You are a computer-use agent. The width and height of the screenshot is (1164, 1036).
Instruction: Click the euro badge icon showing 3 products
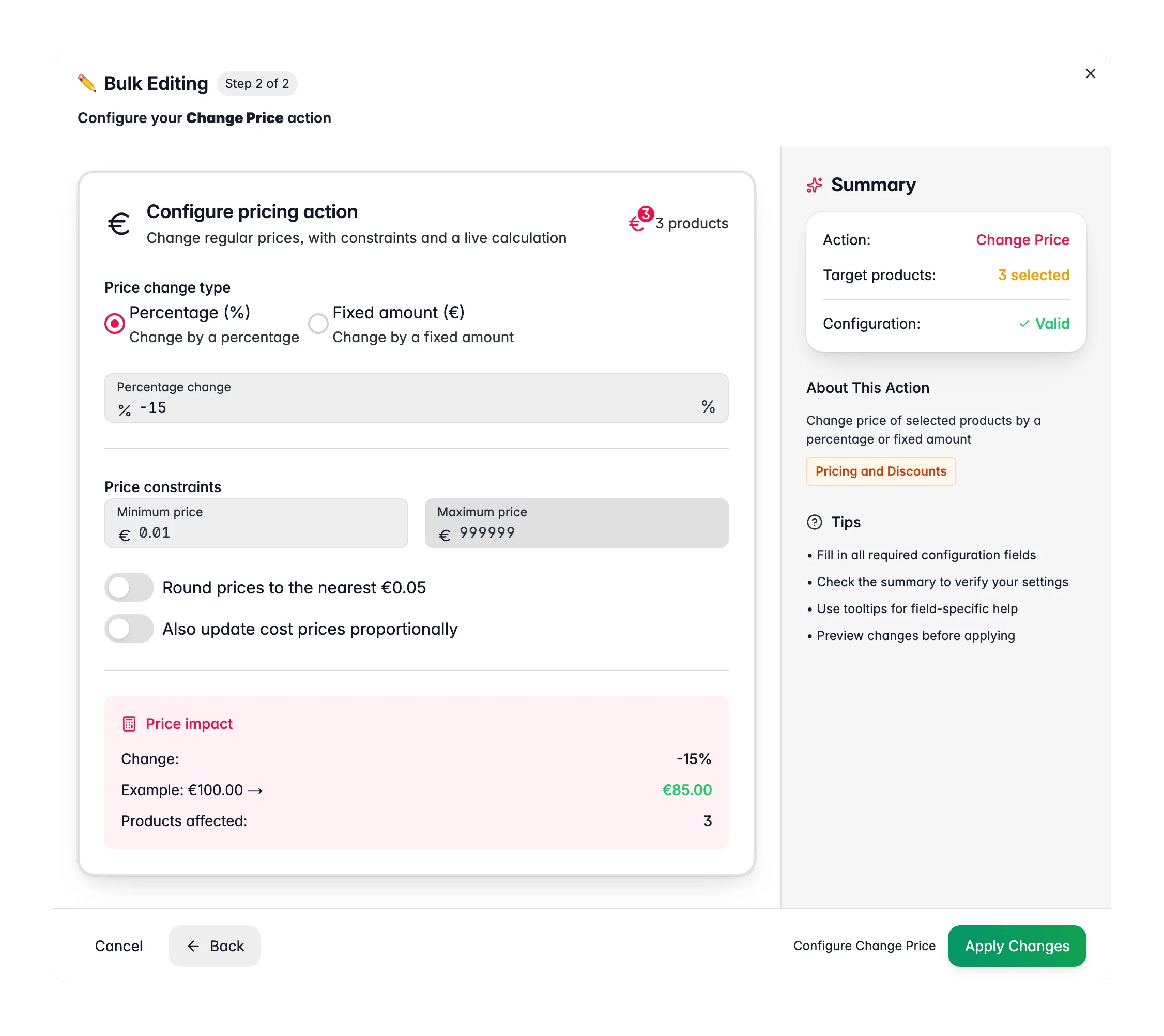pos(641,219)
